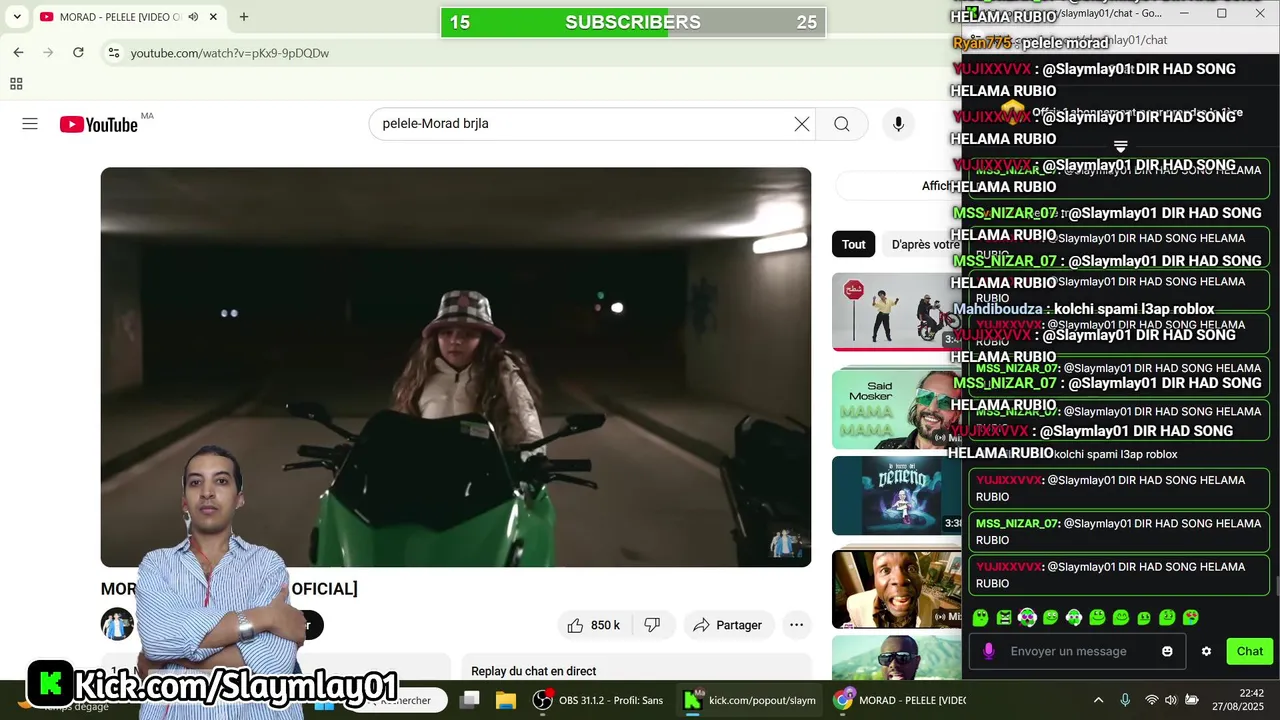1280x720 pixels.
Task: Open the volume speaker tray icon
Action: (x=1171, y=700)
